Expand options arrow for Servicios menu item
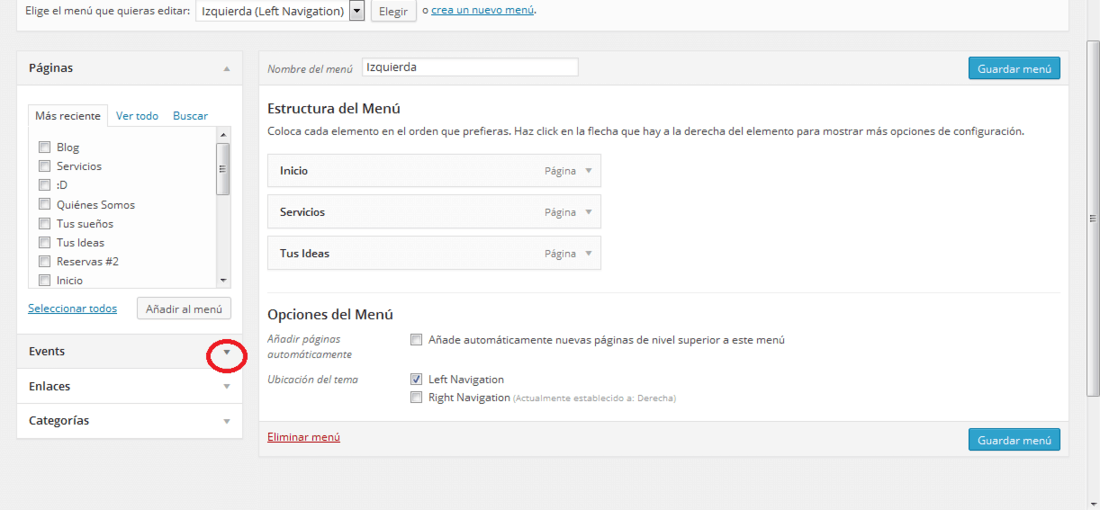The image size is (1100, 510). click(x=589, y=212)
